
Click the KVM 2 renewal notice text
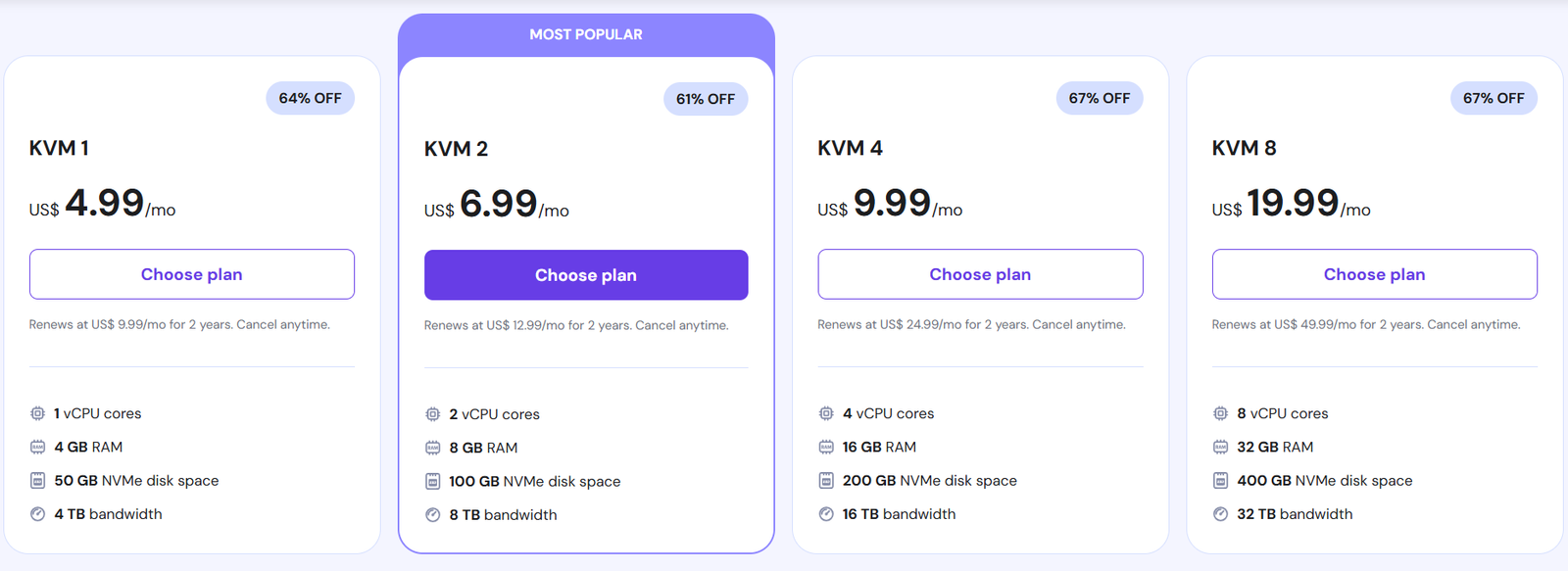pos(576,325)
